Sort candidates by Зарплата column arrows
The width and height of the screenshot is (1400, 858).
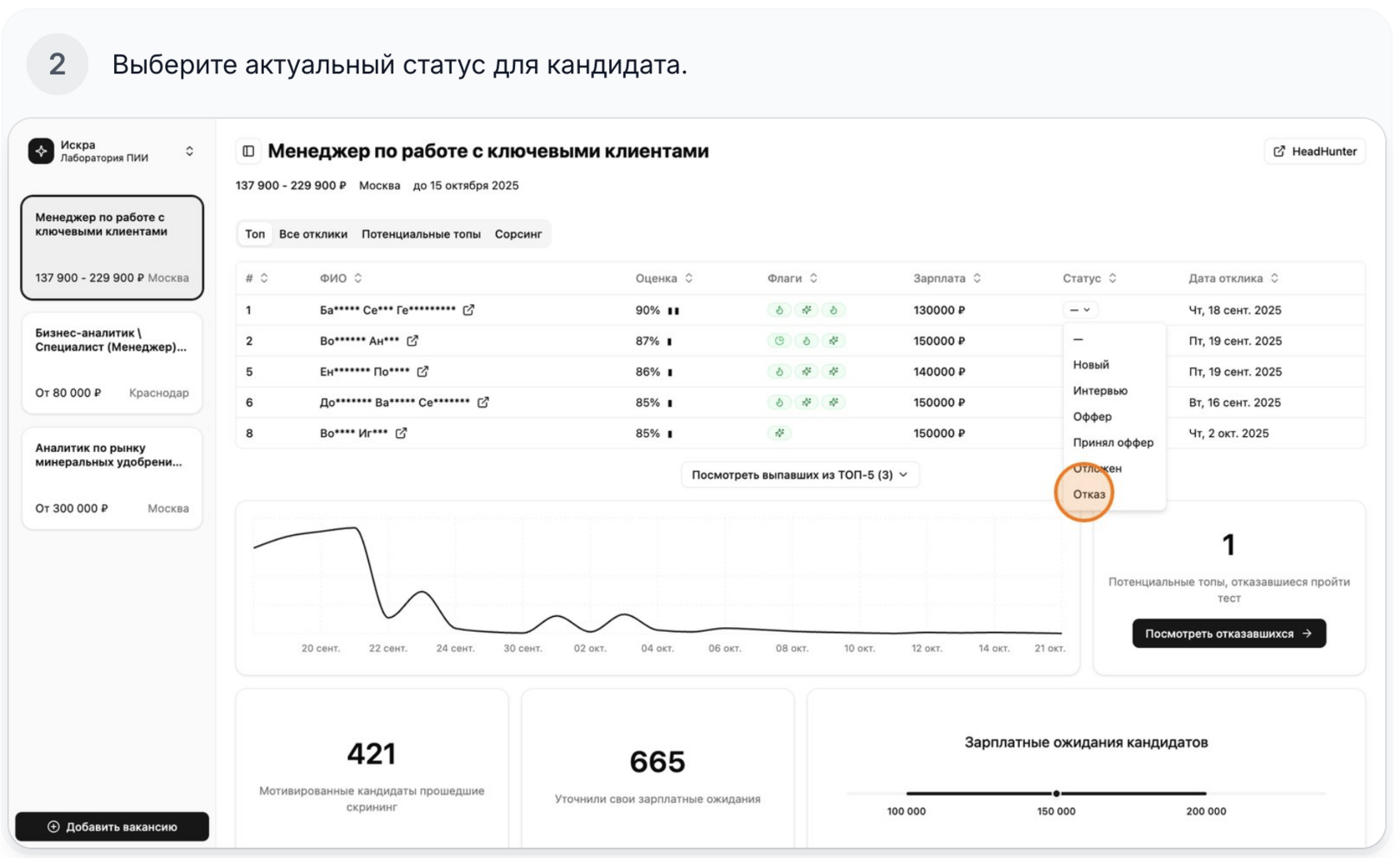977,278
